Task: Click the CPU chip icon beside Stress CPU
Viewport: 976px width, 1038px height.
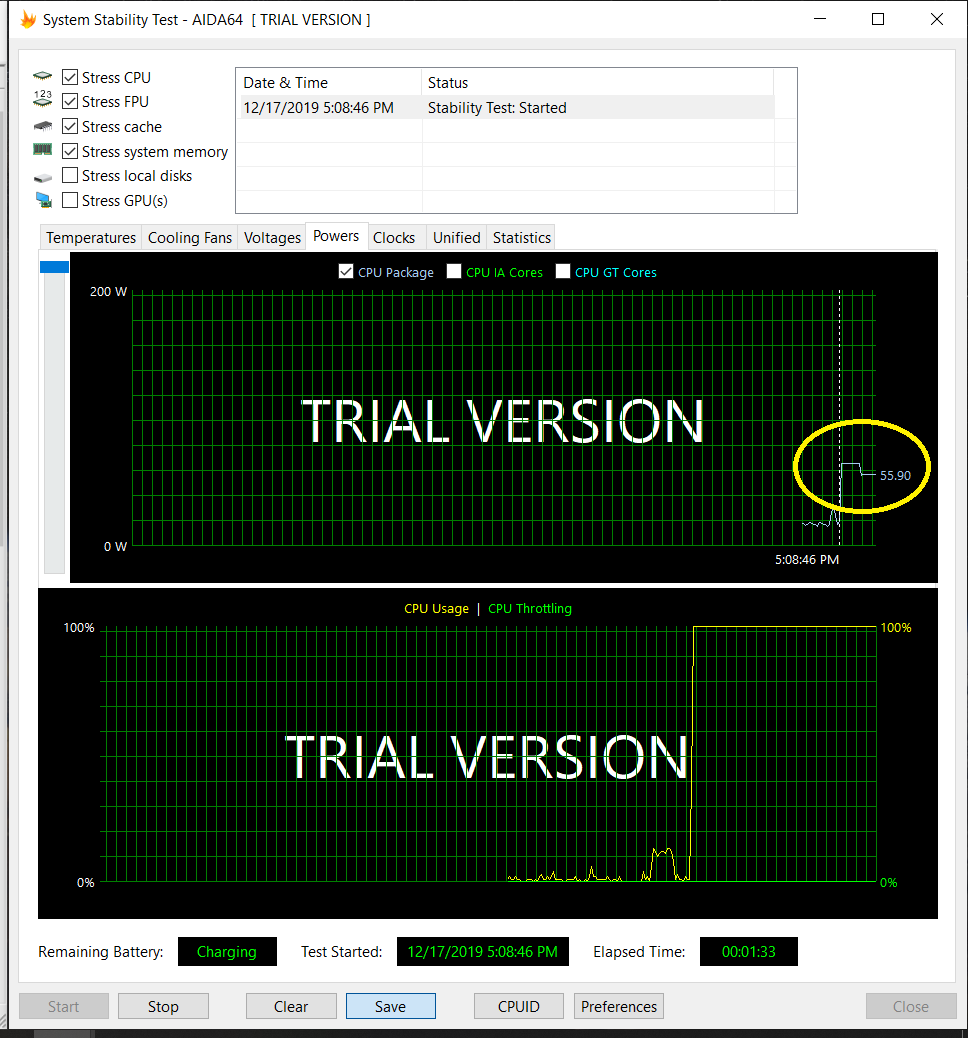Action: 42,77
